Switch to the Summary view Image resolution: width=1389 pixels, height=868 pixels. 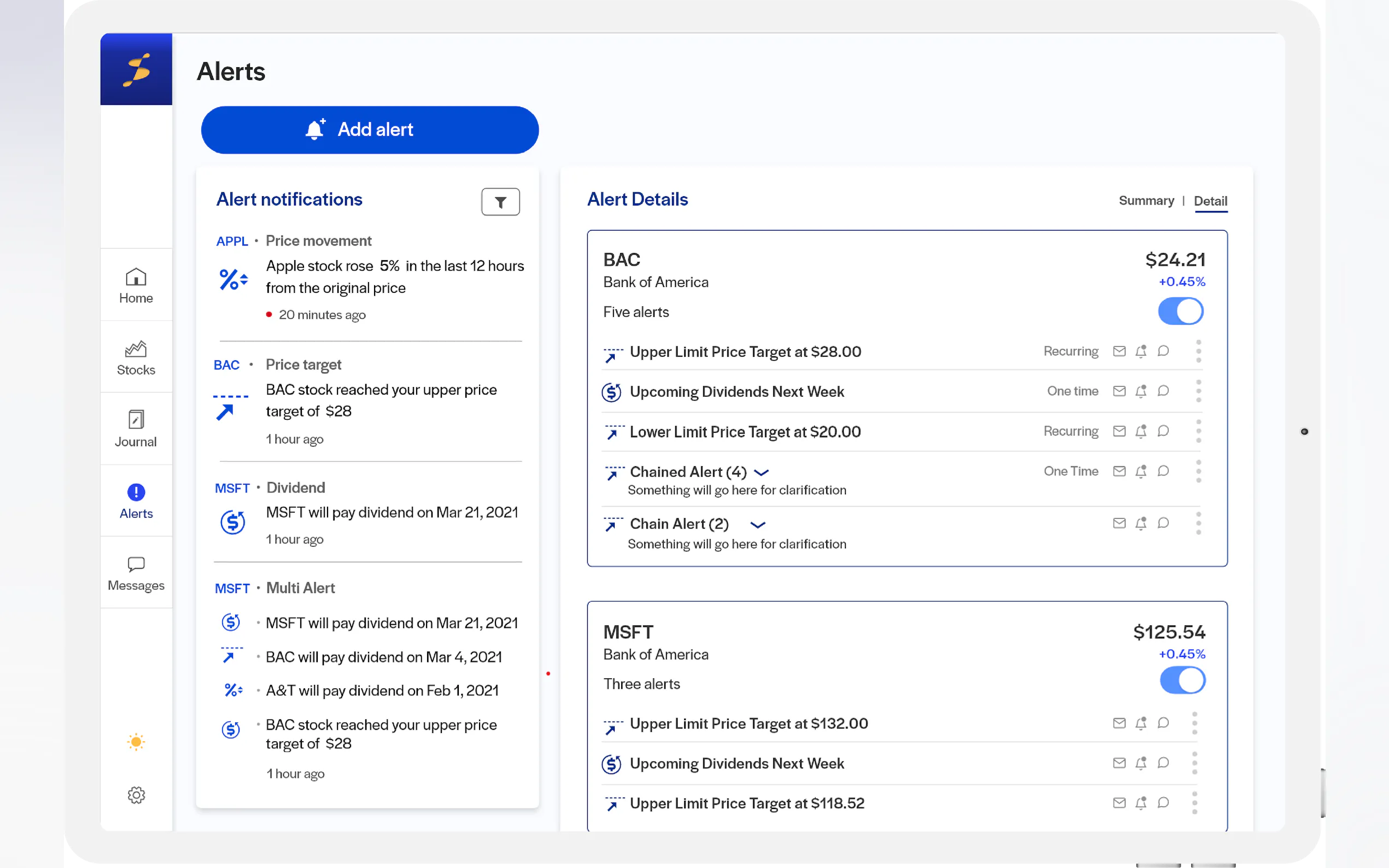click(x=1146, y=201)
